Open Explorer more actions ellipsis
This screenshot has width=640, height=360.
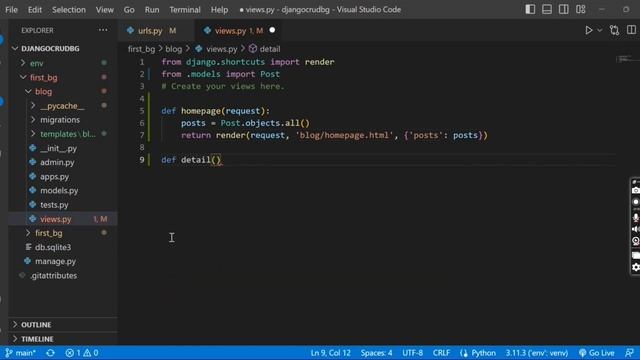tap(103, 30)
